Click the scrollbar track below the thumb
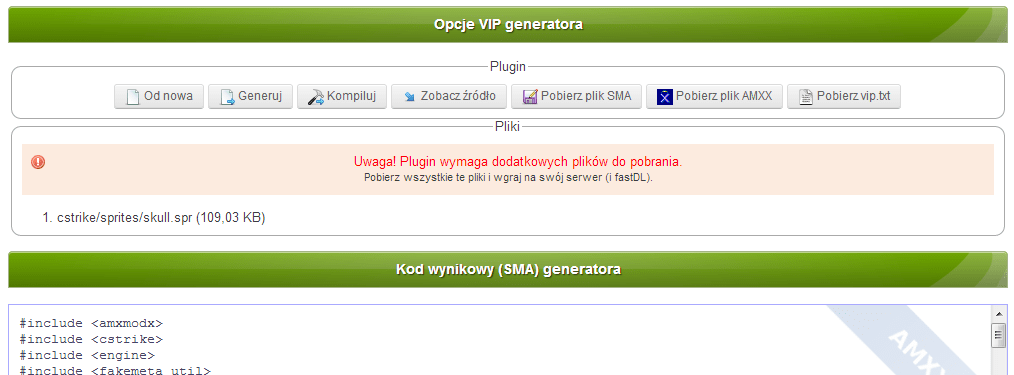The width and height of the screenshot is (1014, 375). [x=998, y=362]
